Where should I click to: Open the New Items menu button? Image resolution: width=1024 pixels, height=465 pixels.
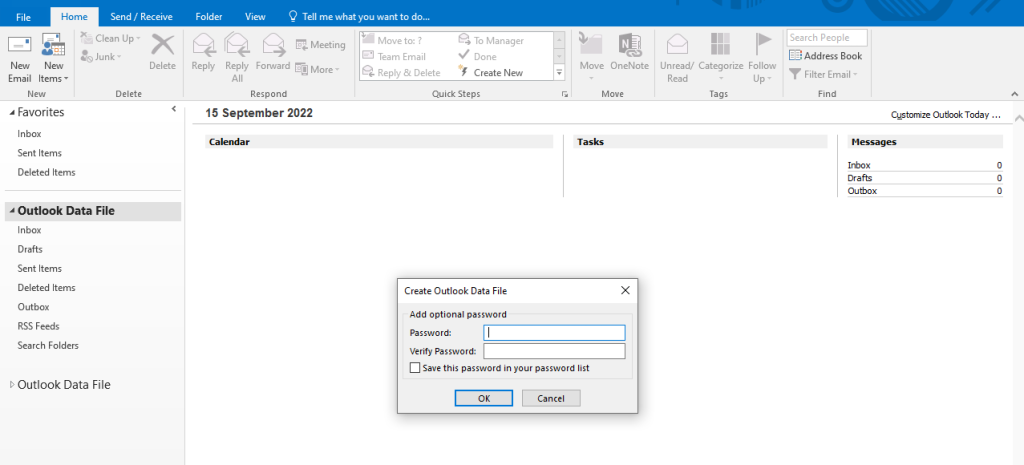54,59
